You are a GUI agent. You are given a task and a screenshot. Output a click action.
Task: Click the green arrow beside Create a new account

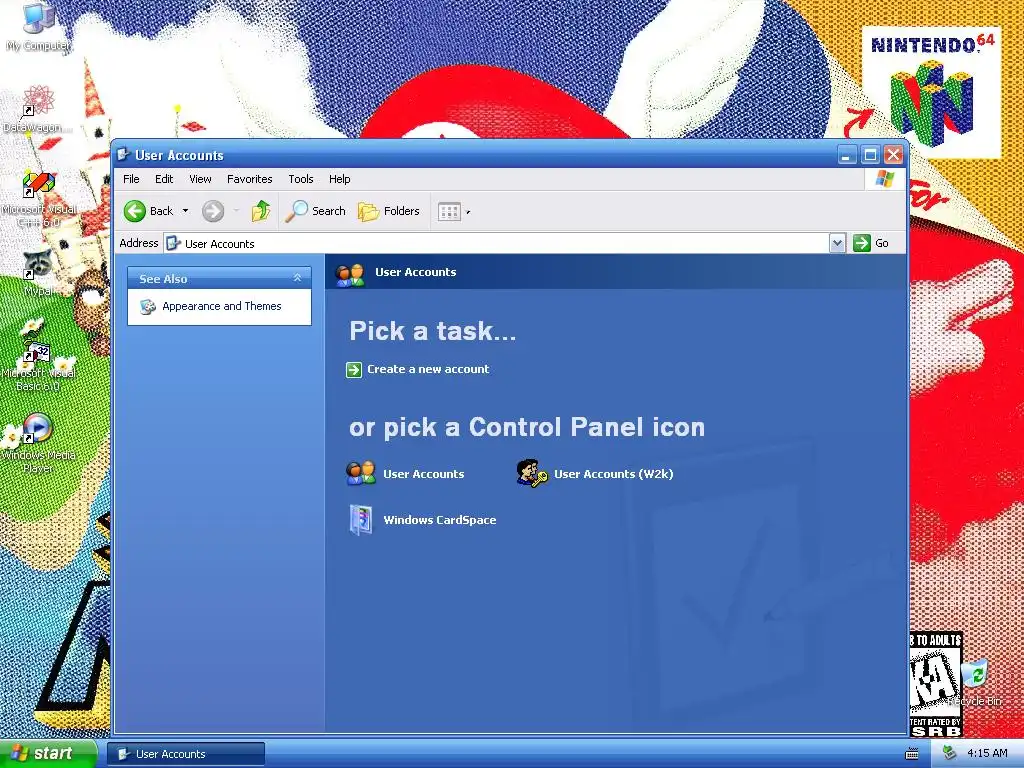pyautogui.click(x=354, y=370)
